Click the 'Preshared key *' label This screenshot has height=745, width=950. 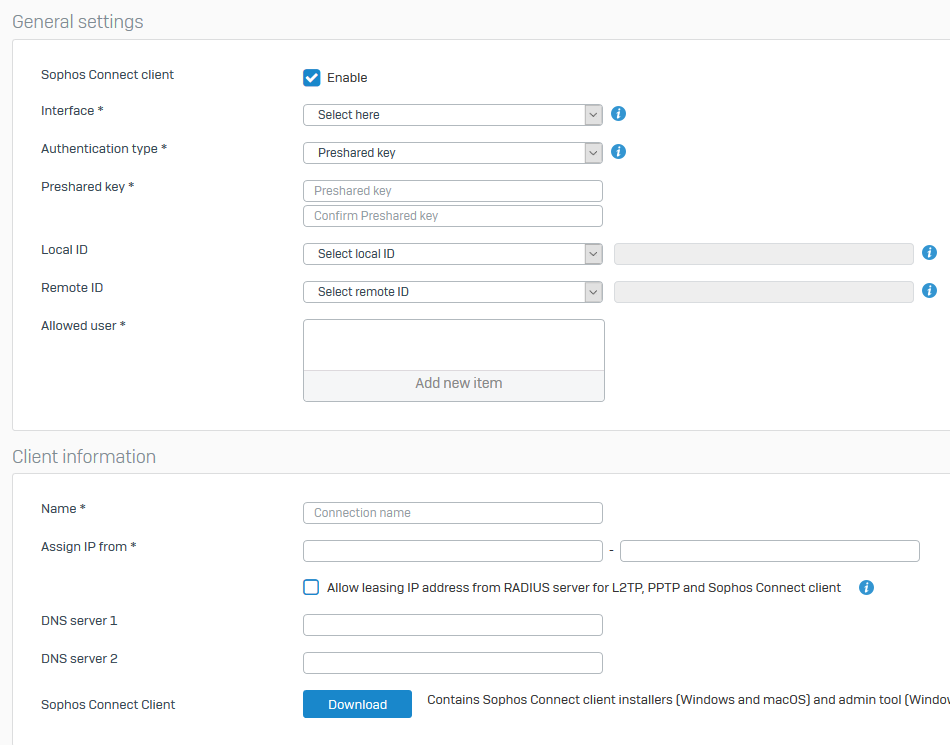click(x=87, y=187)
